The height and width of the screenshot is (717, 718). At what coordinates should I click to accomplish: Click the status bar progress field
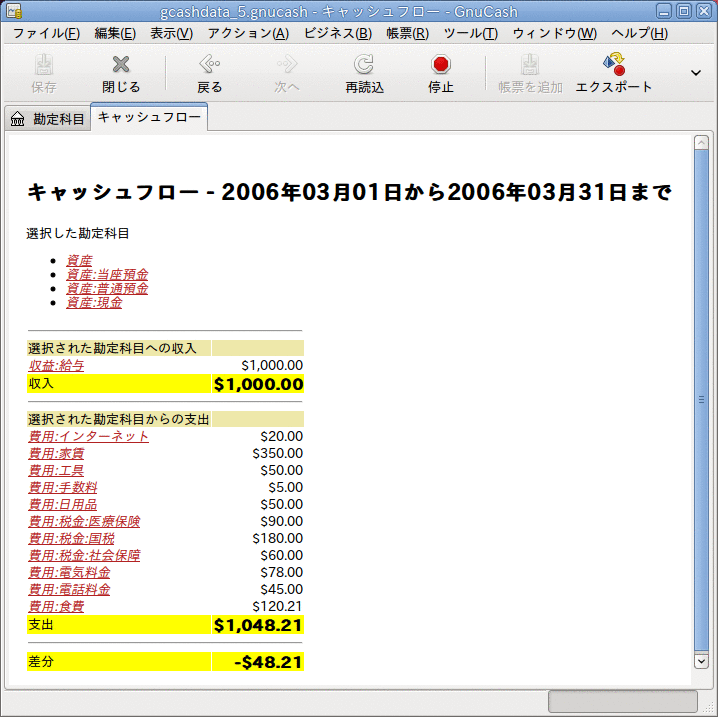coord(623,701)
